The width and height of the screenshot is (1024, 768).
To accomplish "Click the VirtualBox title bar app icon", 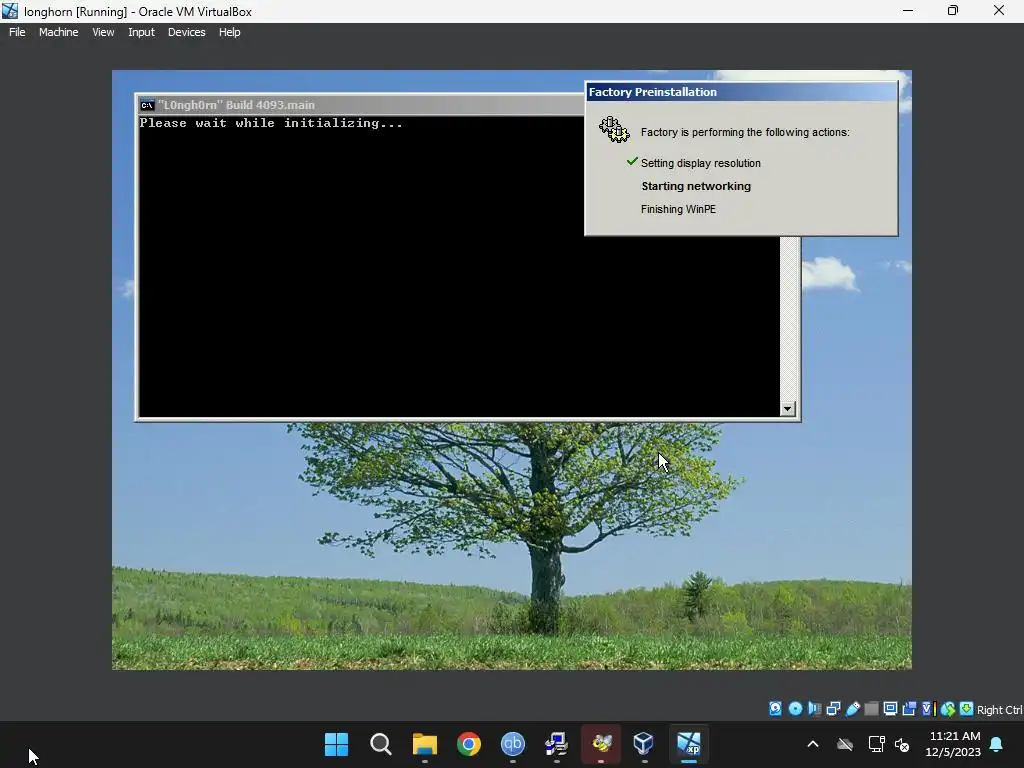I will point(10,11).
